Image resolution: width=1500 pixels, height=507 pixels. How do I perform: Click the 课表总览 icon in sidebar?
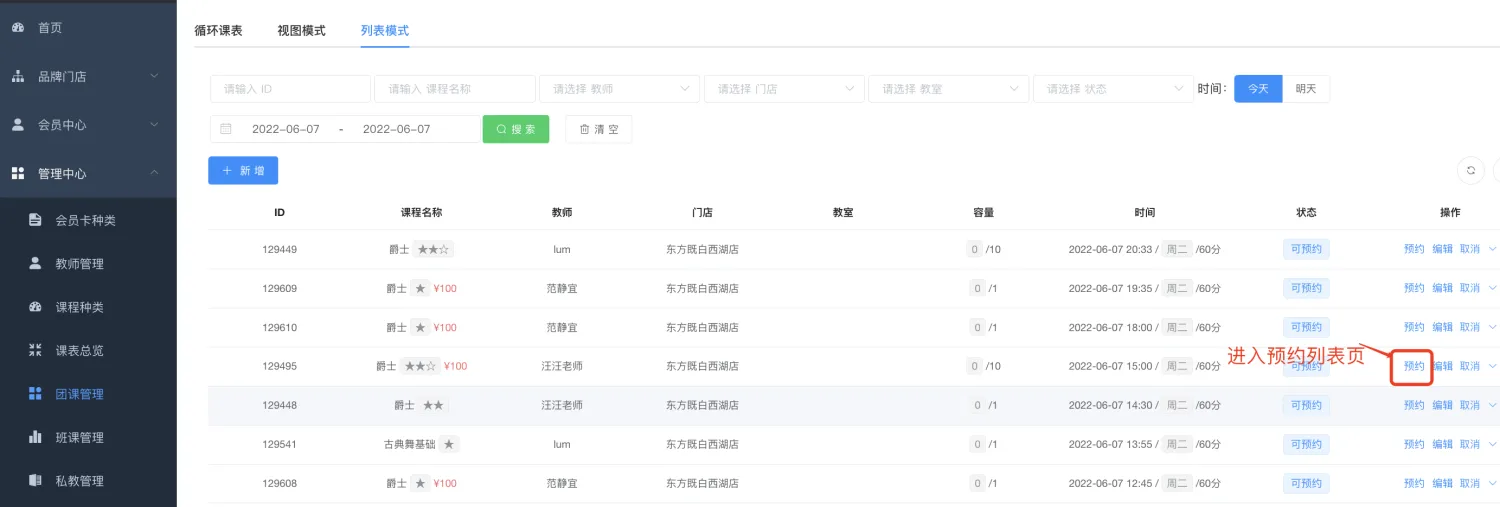pyautogui.click(x=36, y=350)
